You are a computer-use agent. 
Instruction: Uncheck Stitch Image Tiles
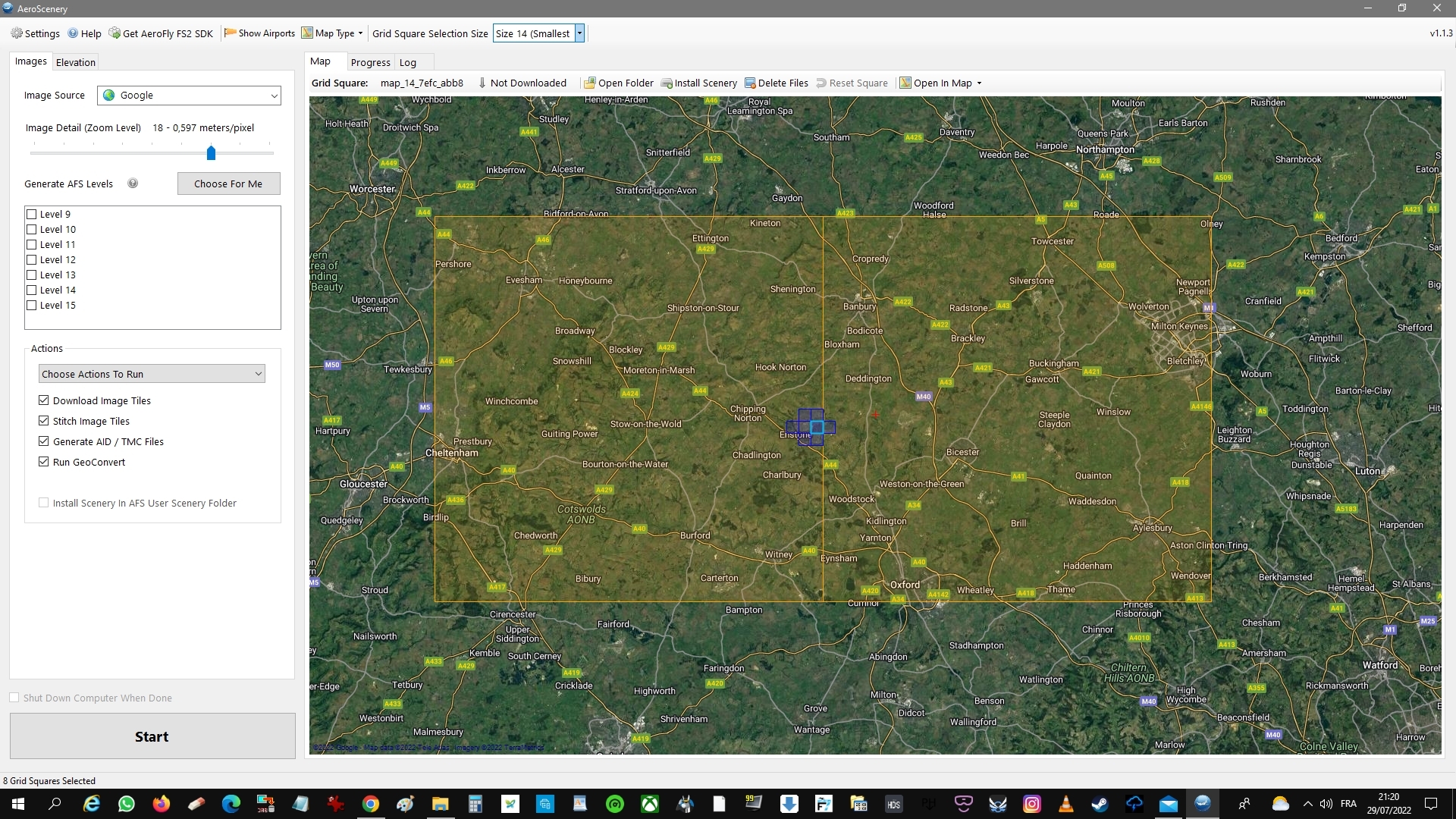click(x=44, y=421)
